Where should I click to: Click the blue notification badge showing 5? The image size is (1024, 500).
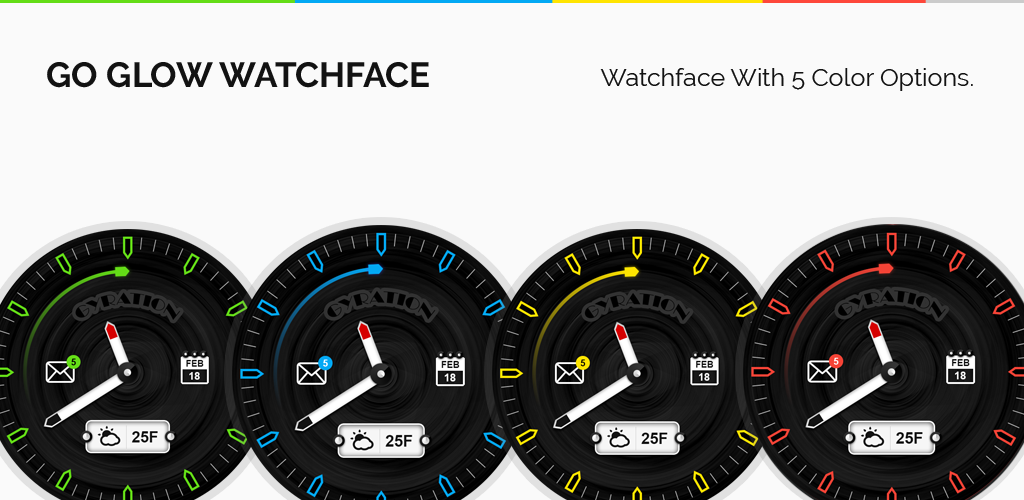click(325, 363)
